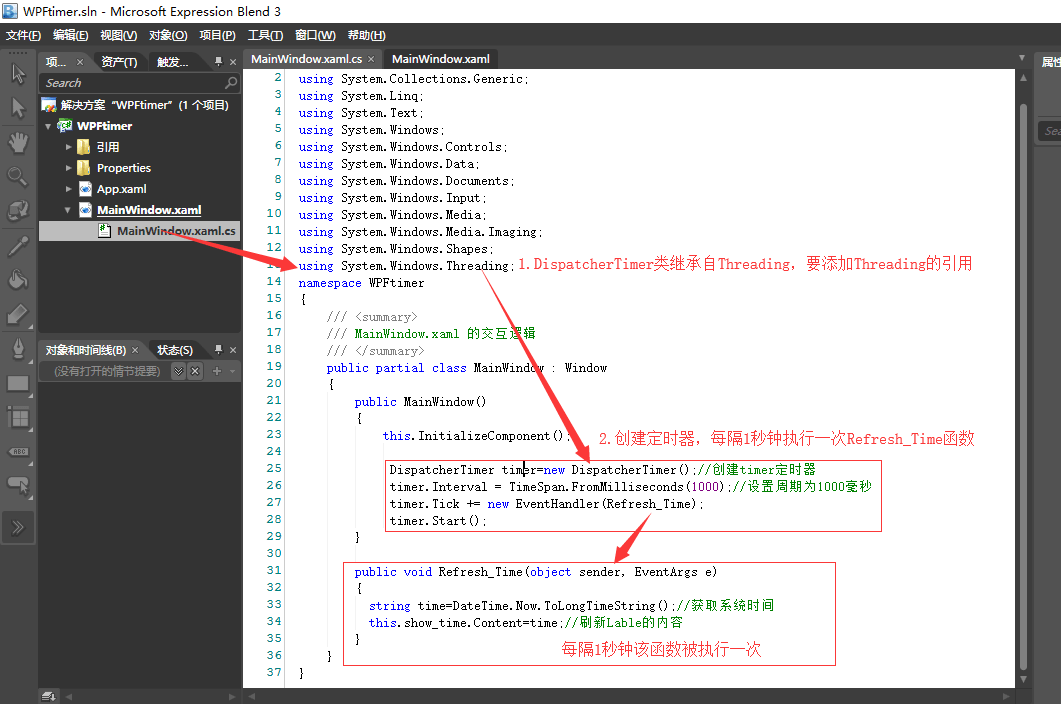The image size is (1061, 704).
Task: Click the search magnifier in Projects panel
Action: pyautogui.click(x=231, y=83)
